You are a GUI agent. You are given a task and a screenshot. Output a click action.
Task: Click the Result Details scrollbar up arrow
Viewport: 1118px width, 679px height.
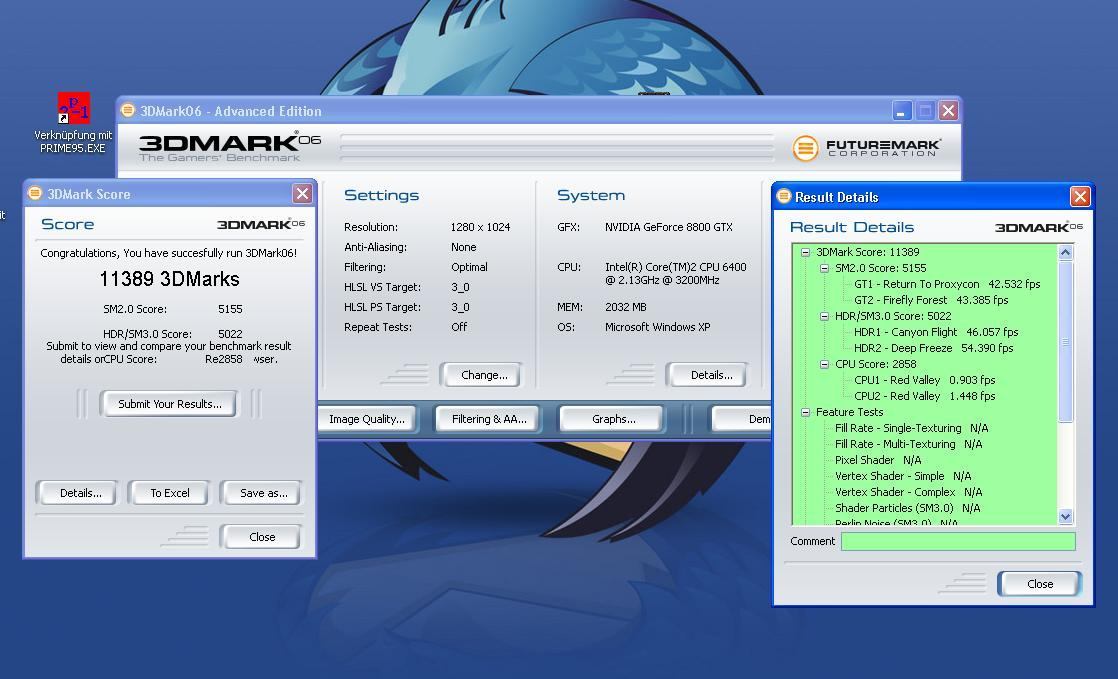(x=1066, y=252)
